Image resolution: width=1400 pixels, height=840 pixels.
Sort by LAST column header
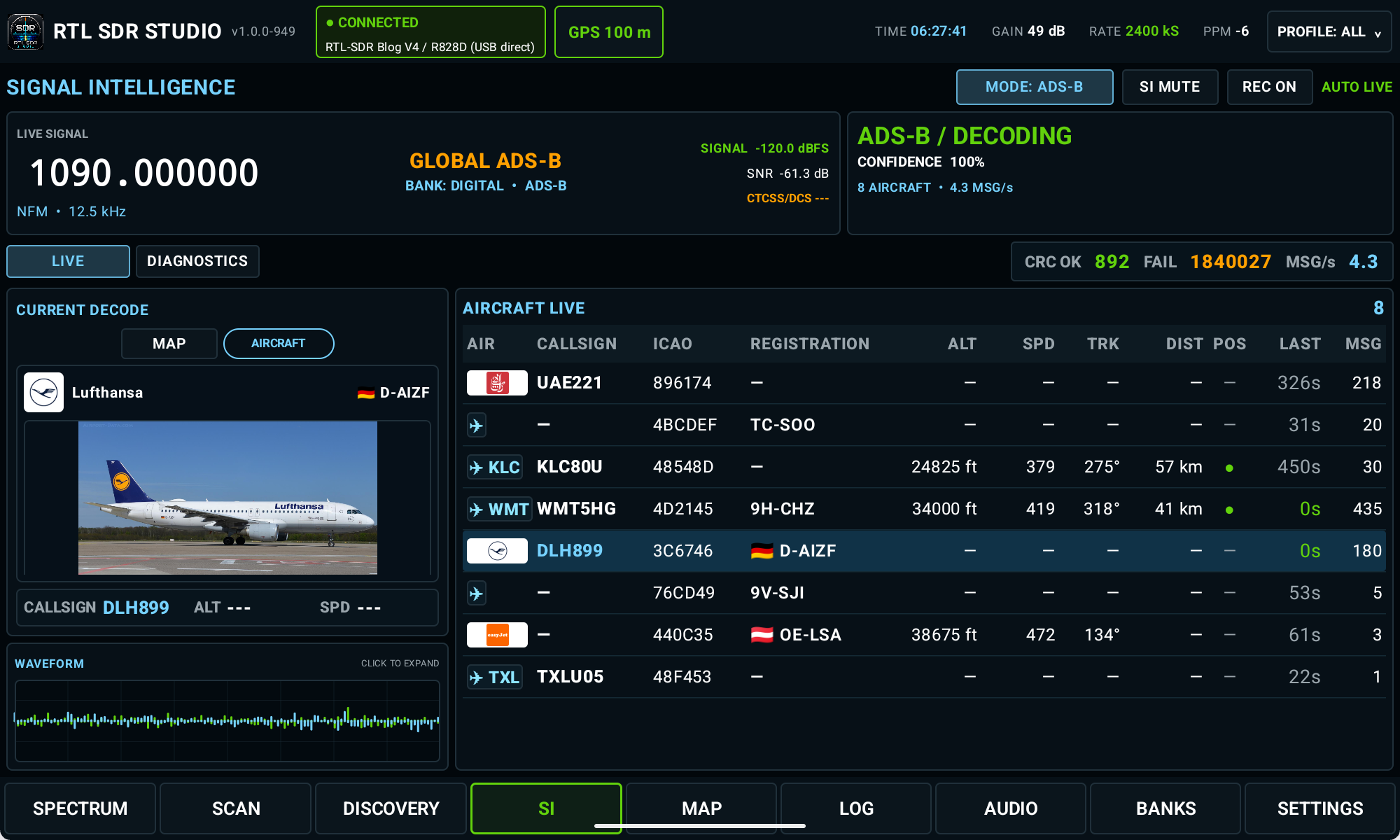pos(1300,344)
